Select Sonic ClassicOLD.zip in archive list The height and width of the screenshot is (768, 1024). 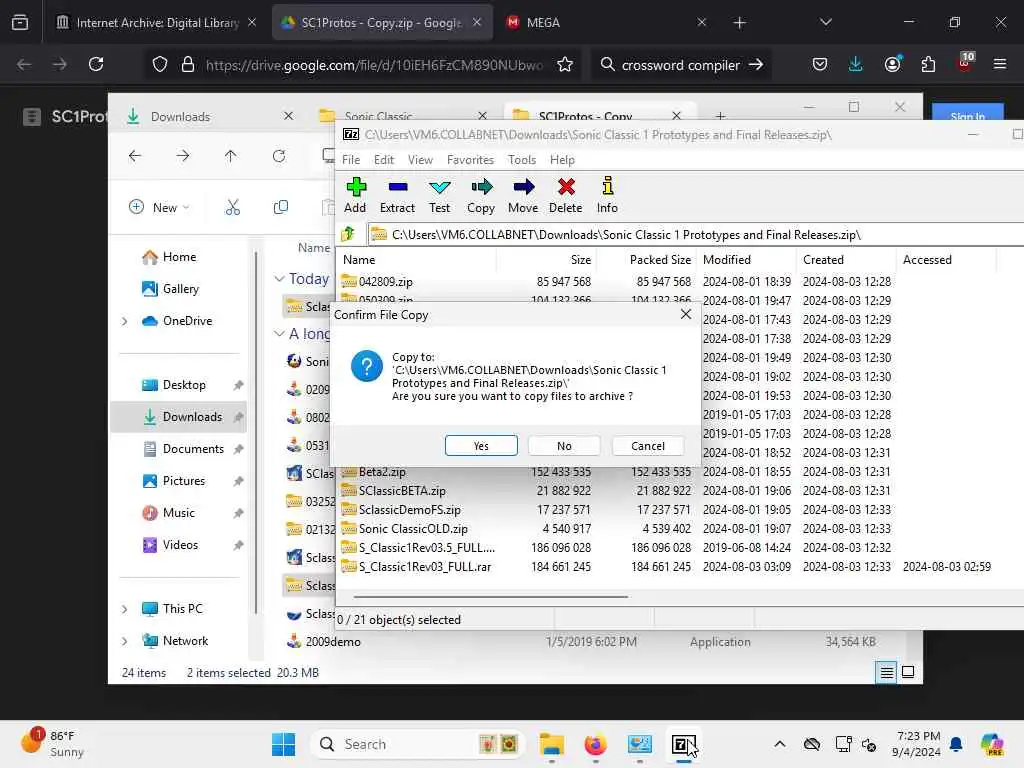tap(413, 528)
